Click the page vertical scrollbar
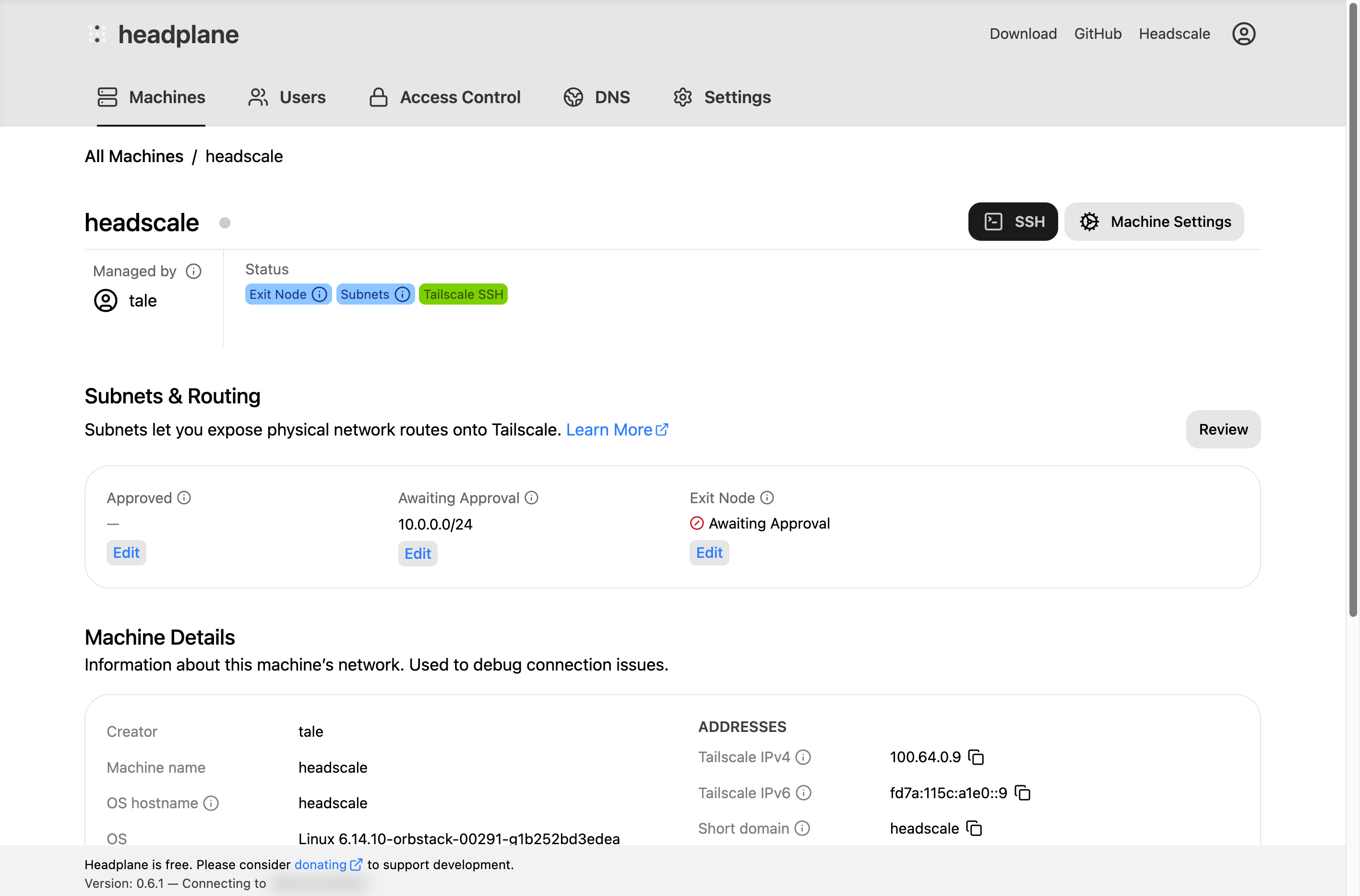Viewport: 1360px width, 896px height. click(1353, 308)
